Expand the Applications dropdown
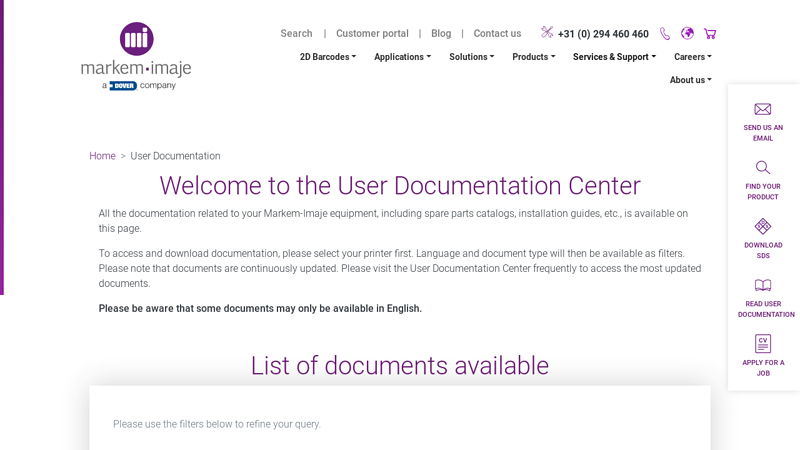The width and height of the screenshot is (800, 450). click(403, 57)
